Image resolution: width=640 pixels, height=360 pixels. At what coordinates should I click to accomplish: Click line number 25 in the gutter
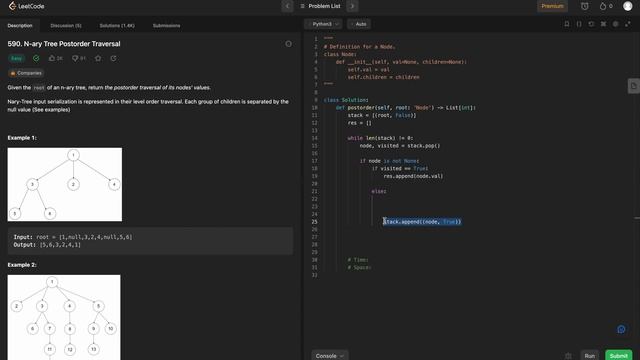tap(314, 222)
